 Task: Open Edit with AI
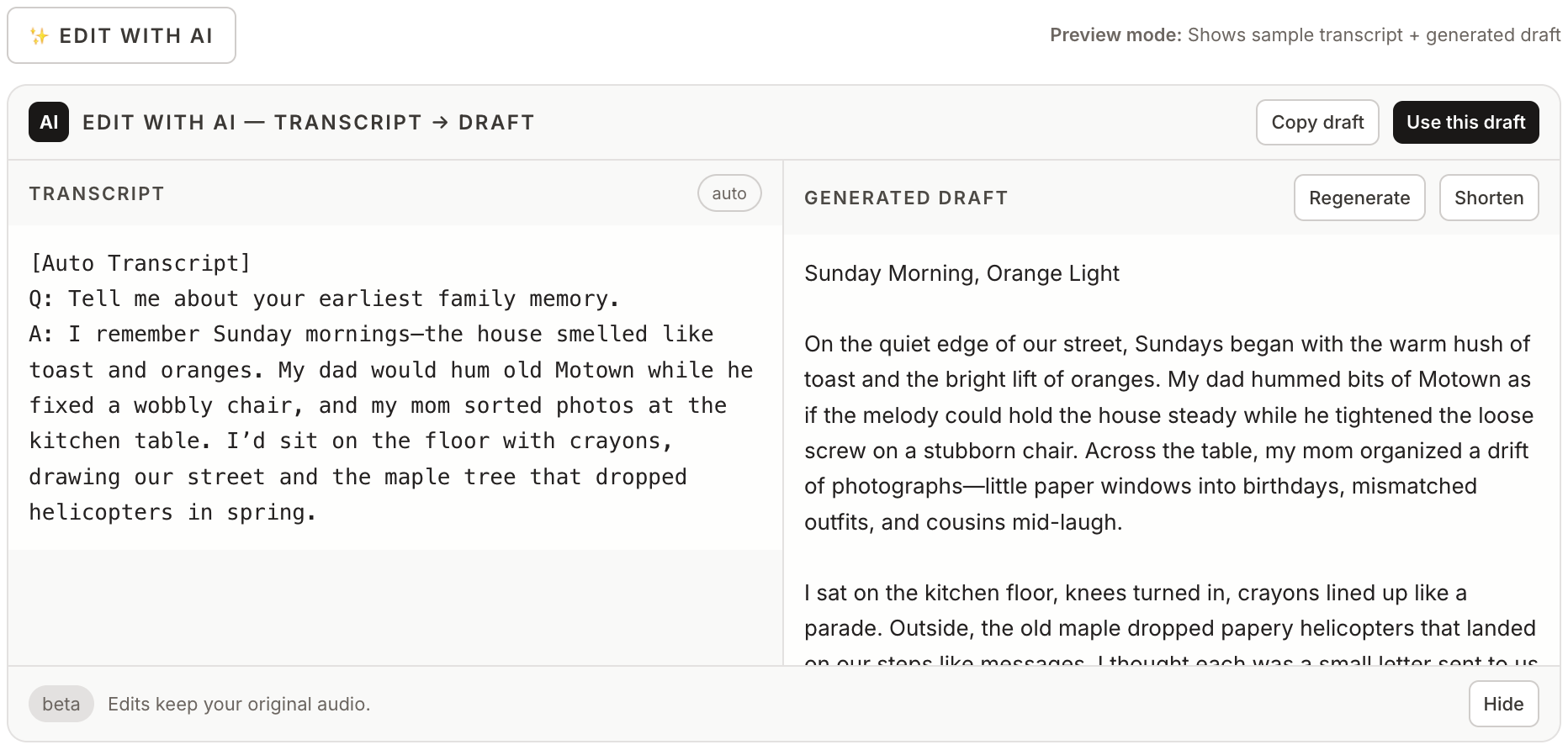[x=121, y=34]
